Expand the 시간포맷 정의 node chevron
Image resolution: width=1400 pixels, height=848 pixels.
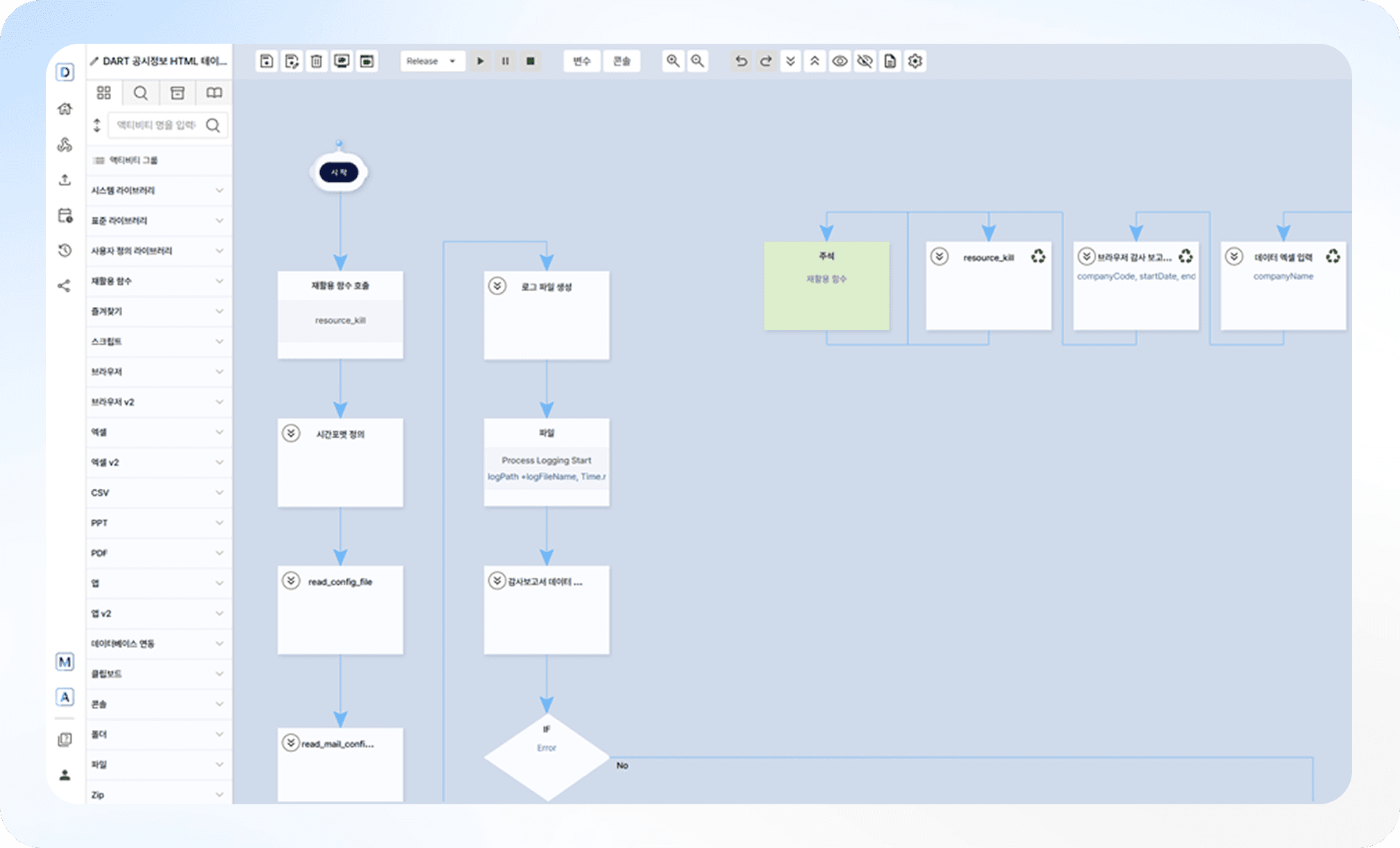[x=291, y=434]
